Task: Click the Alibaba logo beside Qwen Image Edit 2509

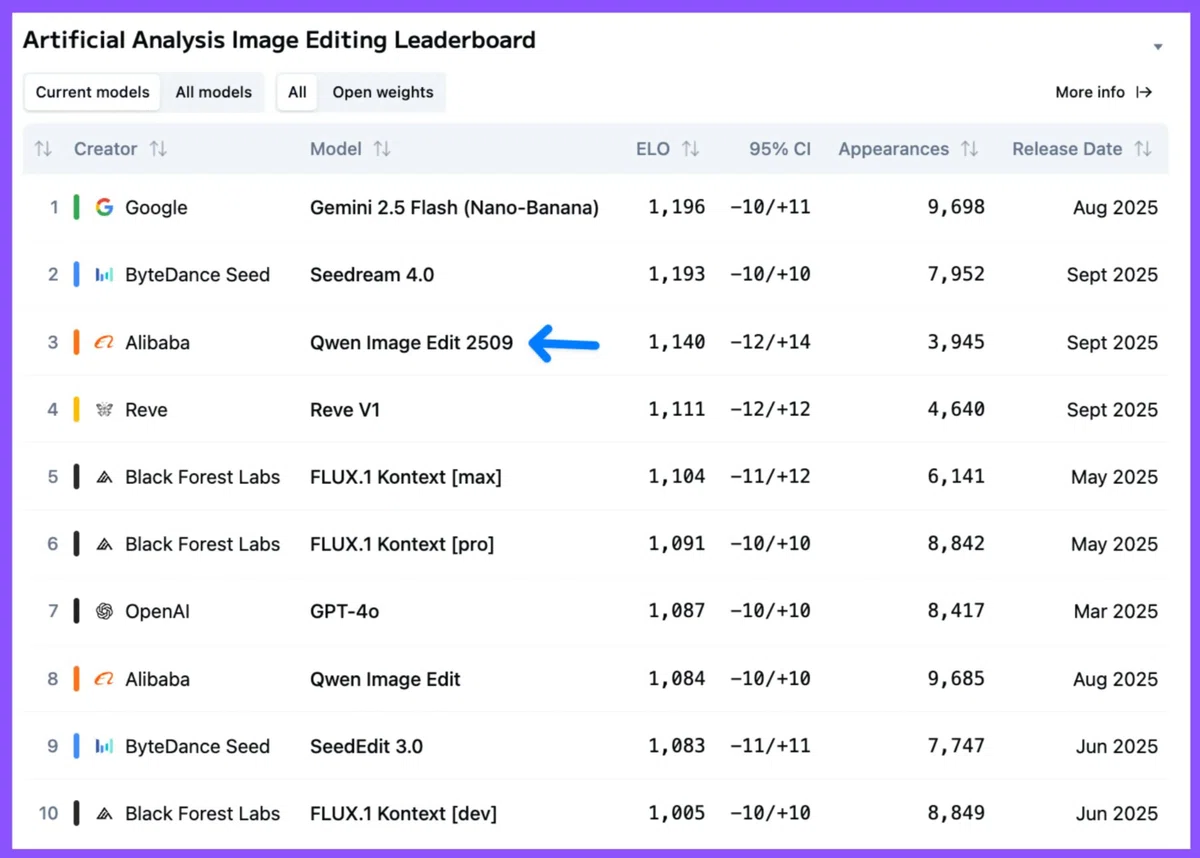Action: pyautogui.click(x=104, y=343)
